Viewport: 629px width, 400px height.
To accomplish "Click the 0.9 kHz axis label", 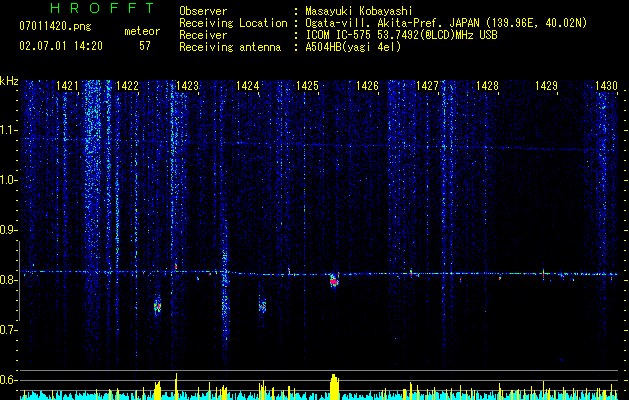I will (x=8, y=230).
